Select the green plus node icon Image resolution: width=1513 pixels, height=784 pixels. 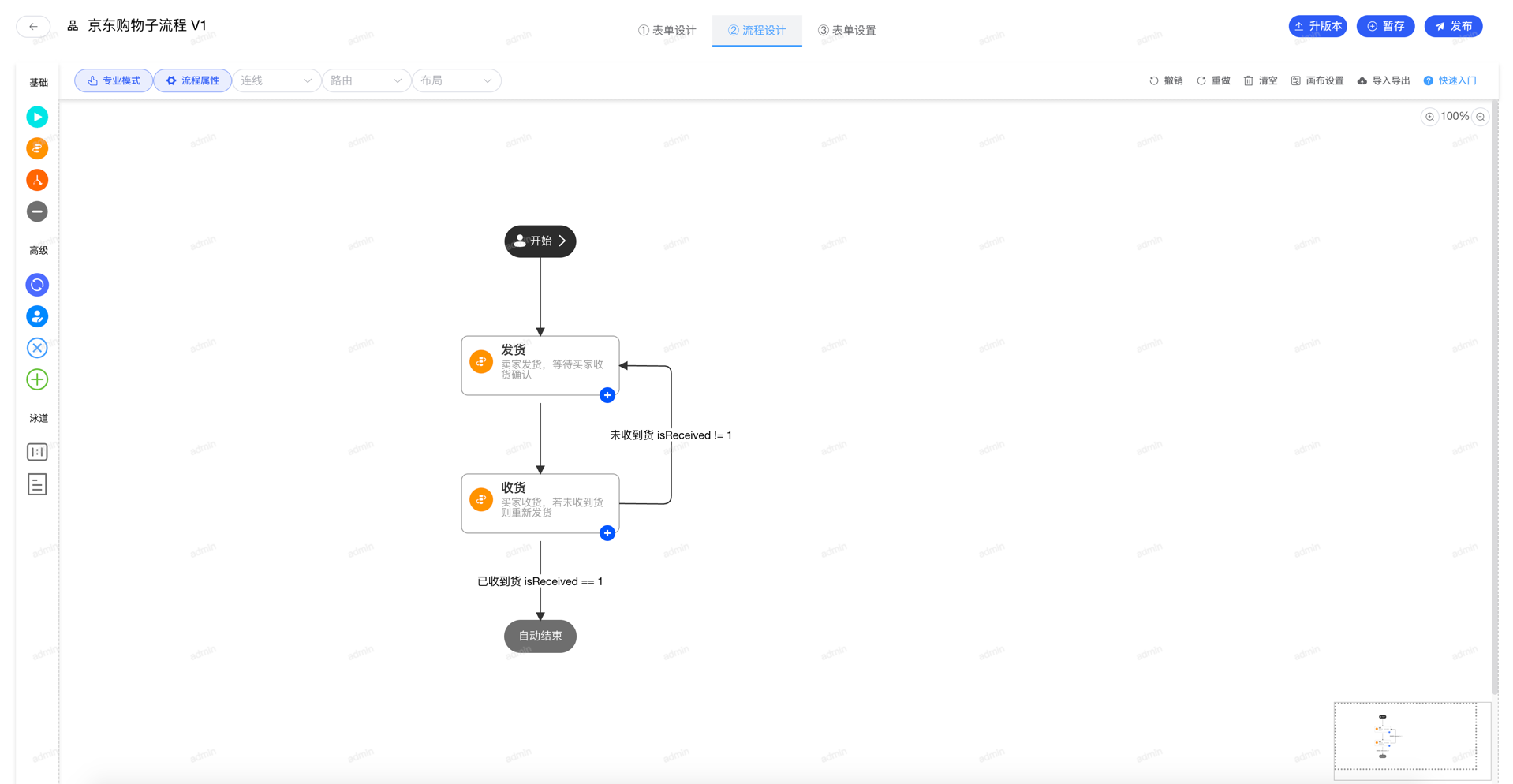37,379
